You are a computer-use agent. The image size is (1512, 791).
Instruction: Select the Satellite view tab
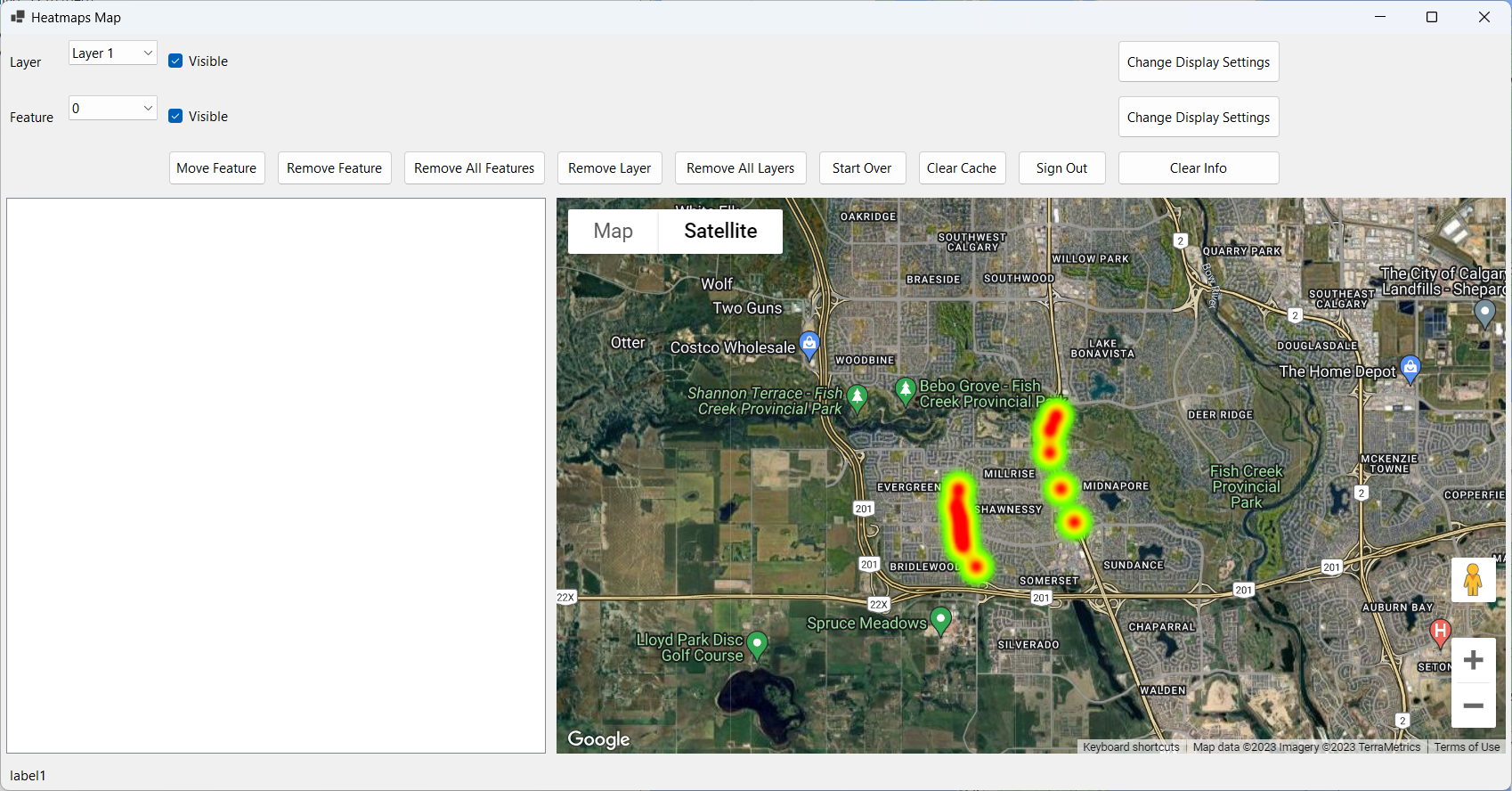[x=720, y=232]
